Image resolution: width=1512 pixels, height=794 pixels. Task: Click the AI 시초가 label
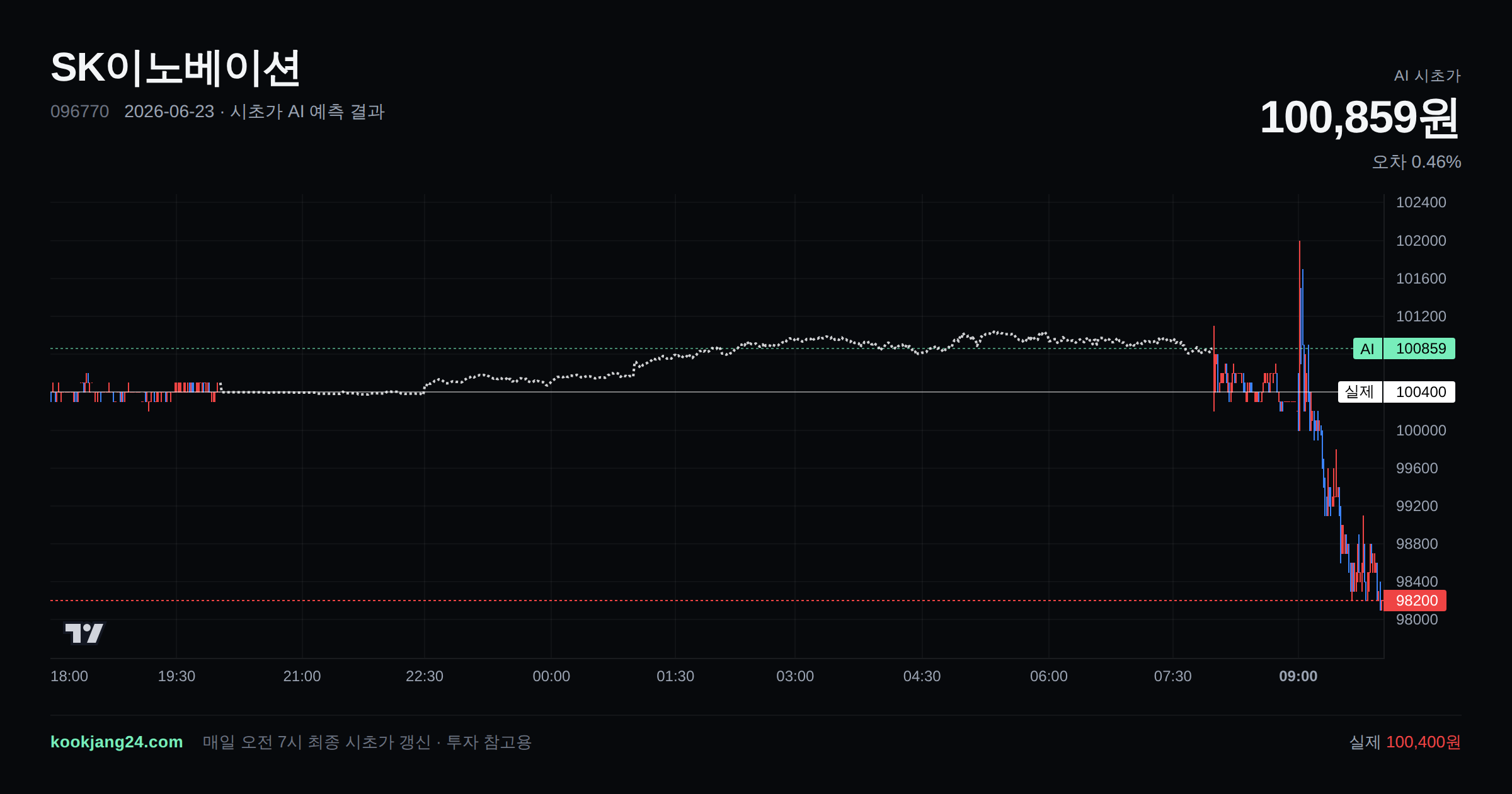[1428, 76]
